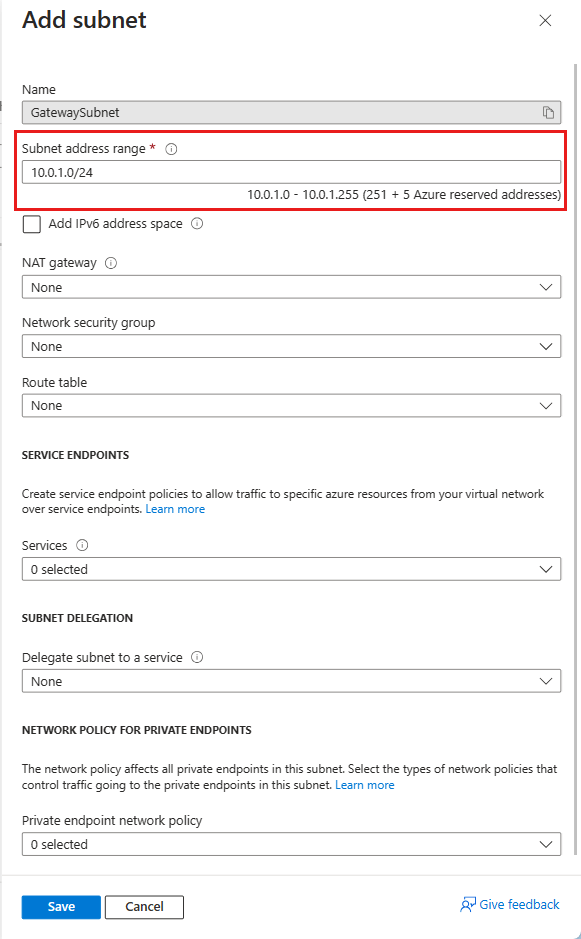
Task: Open the Give feedback link
Action: click(510, 904)
